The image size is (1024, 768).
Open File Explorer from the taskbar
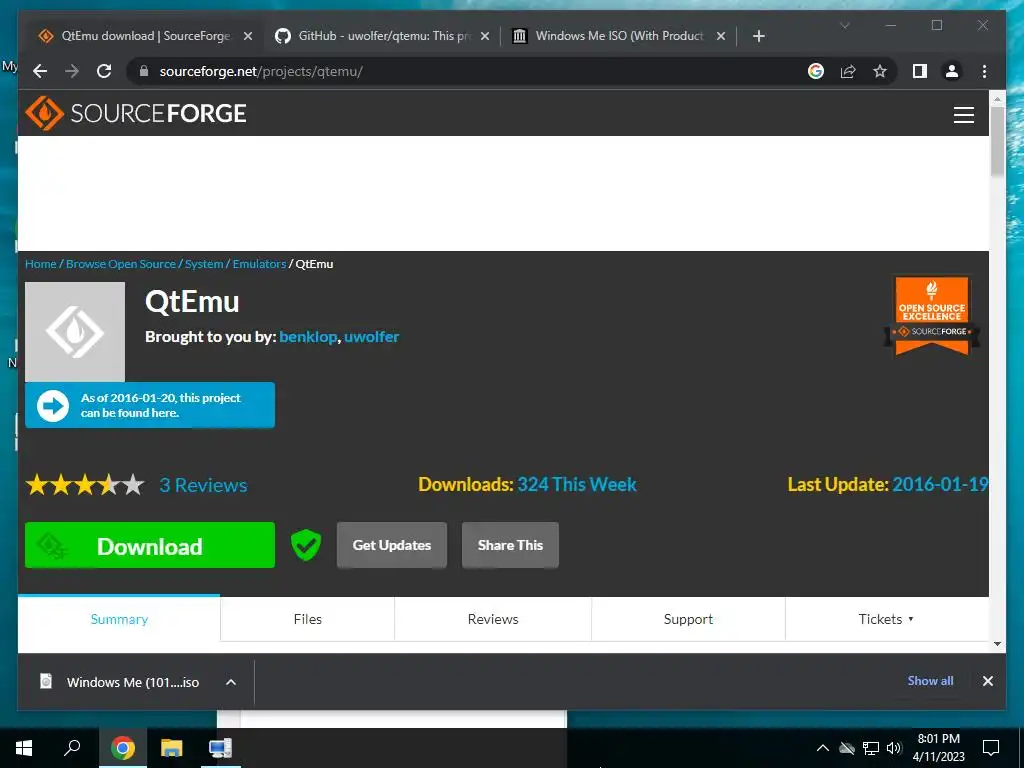pyautogui.click(x=171, y=748)
